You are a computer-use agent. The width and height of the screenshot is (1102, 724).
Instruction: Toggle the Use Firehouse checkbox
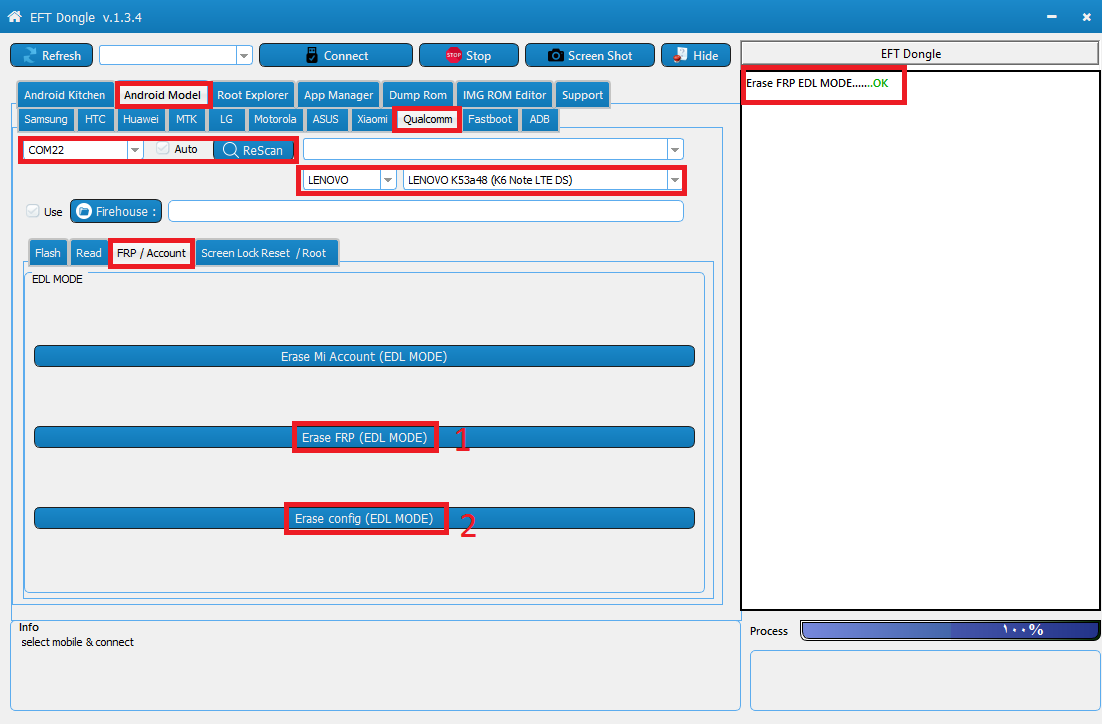32,211
